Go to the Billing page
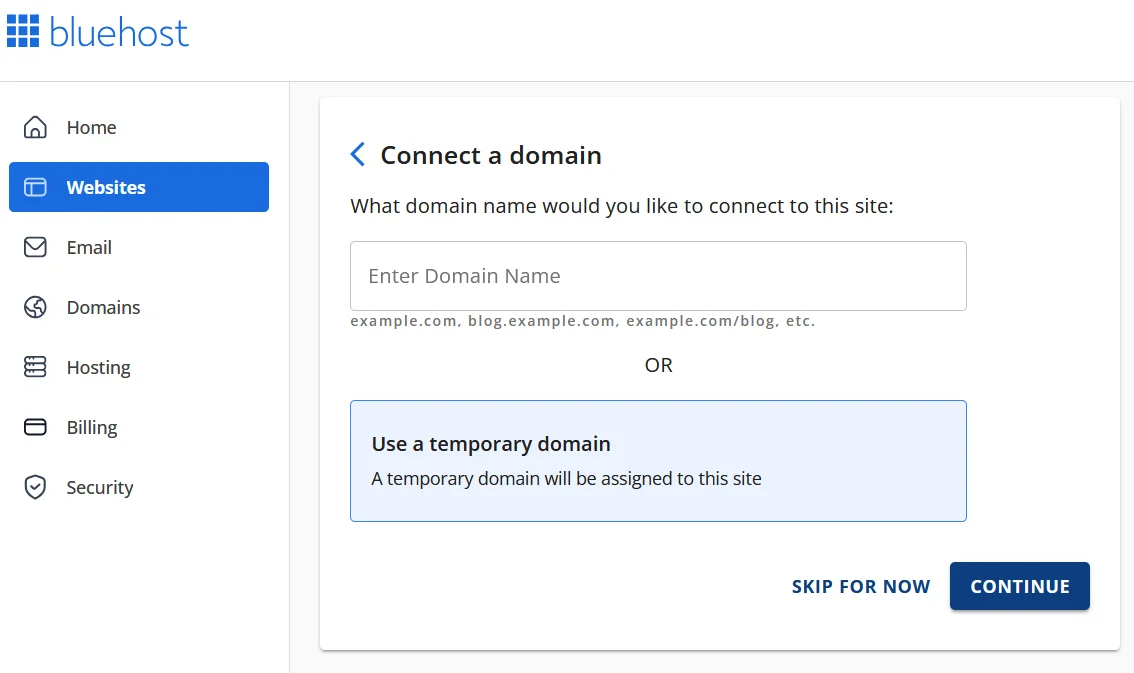The image size is (1134, 673). [x=92, y=427]
